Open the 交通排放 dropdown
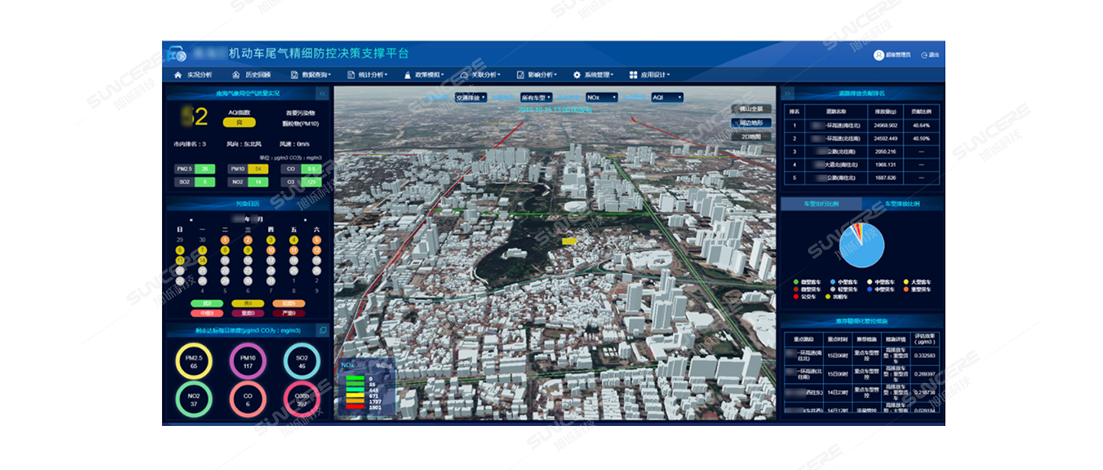 (x=469, y=98)
